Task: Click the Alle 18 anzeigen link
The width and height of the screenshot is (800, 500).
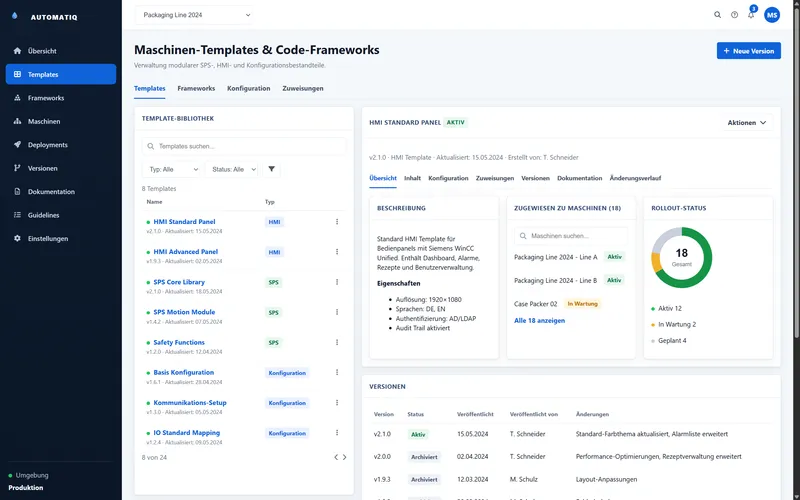Action: click(x=539, y=320)
